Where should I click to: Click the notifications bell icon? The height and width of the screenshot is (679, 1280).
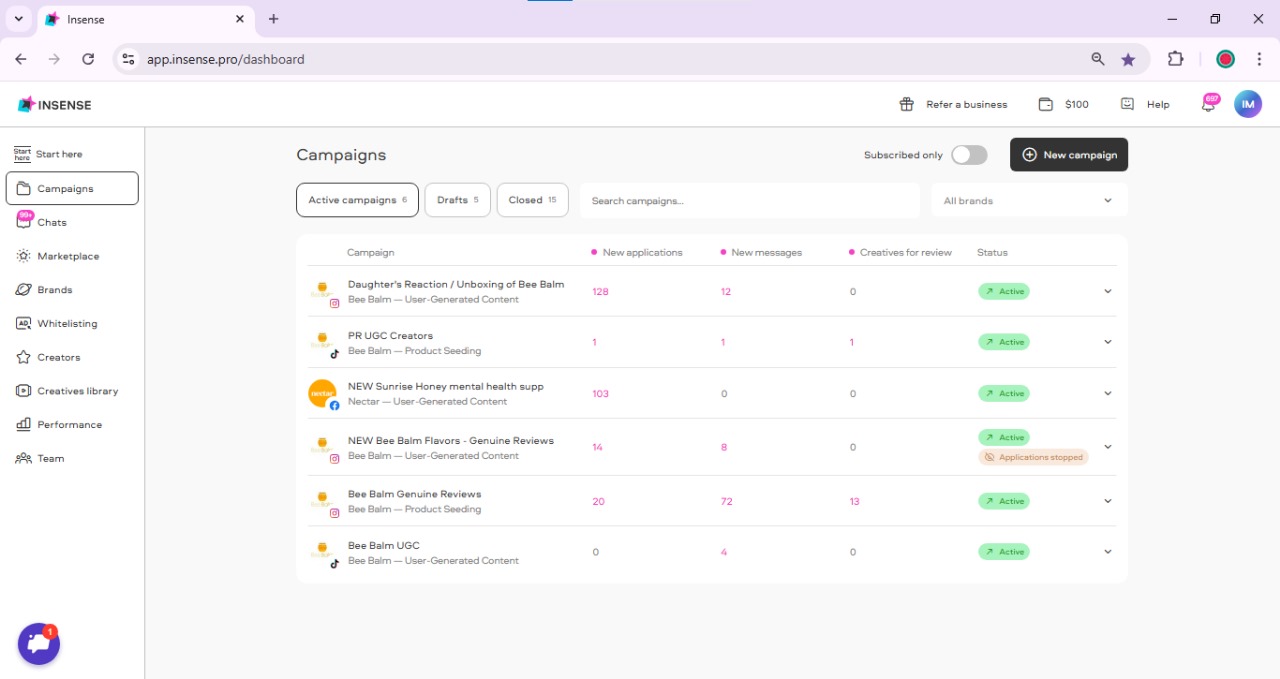[1208, 104]
